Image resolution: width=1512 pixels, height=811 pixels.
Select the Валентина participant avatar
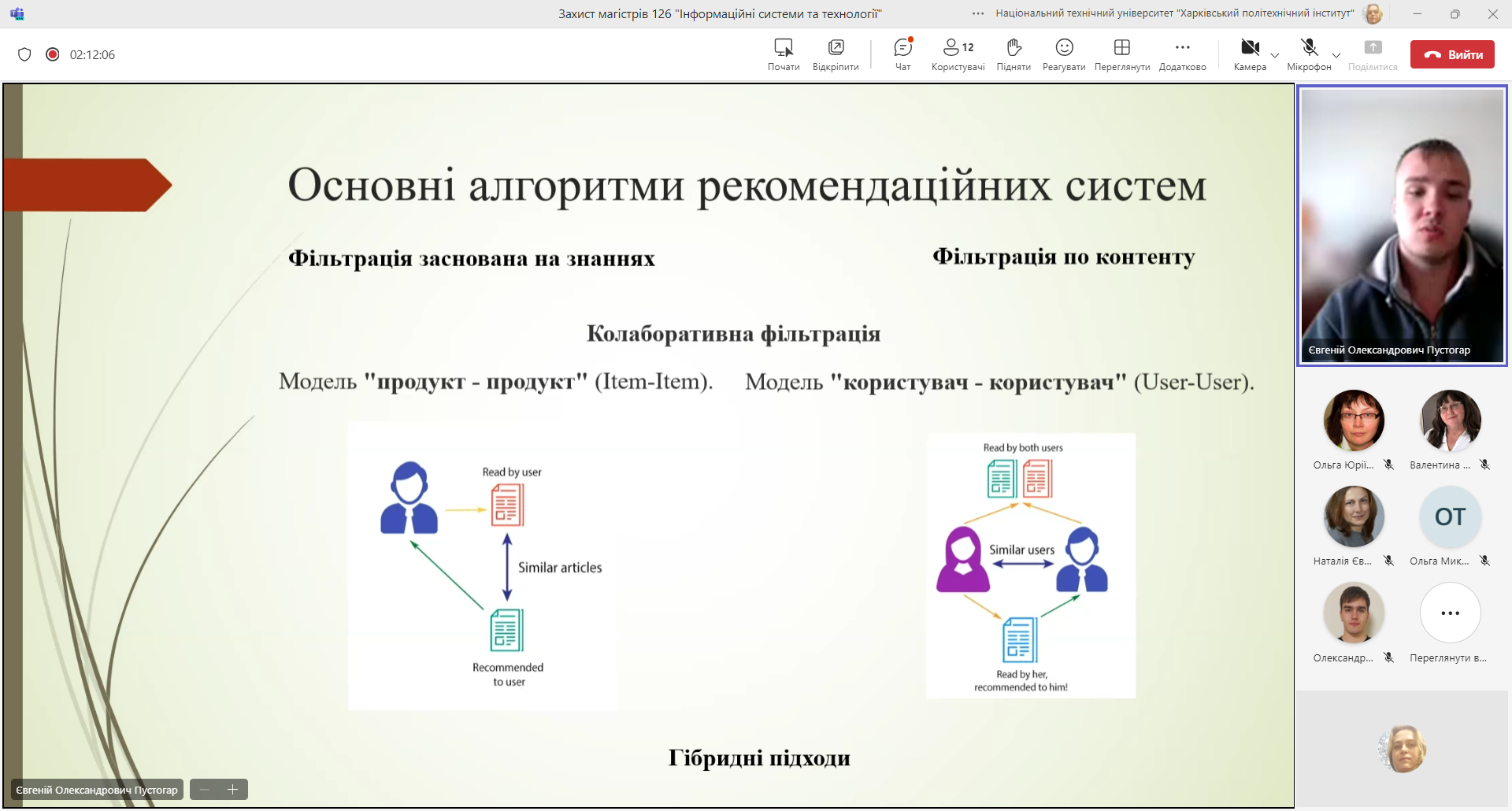click(x=1450, y=420)
